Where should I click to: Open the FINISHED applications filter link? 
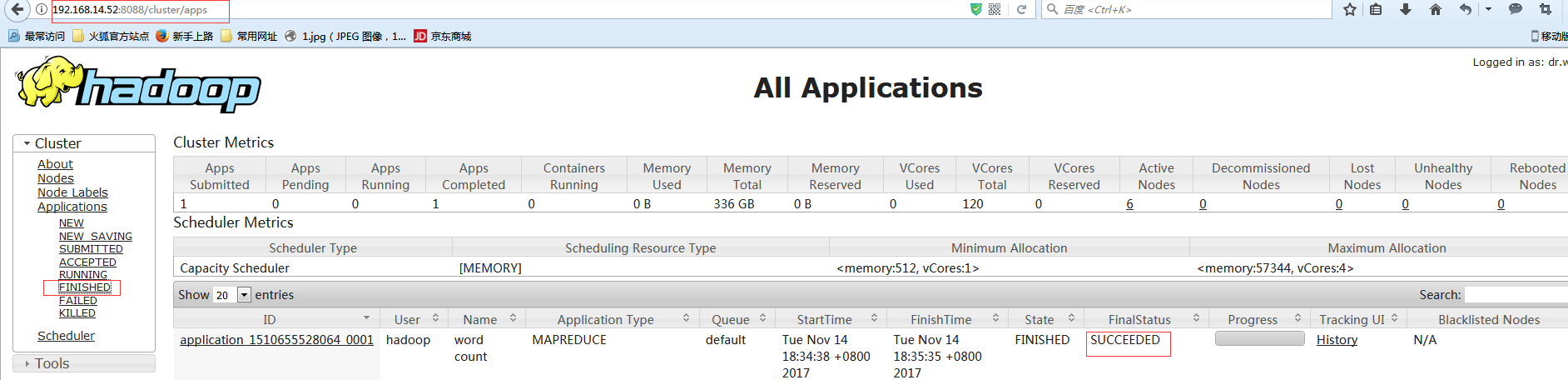(x=84, y=287)
